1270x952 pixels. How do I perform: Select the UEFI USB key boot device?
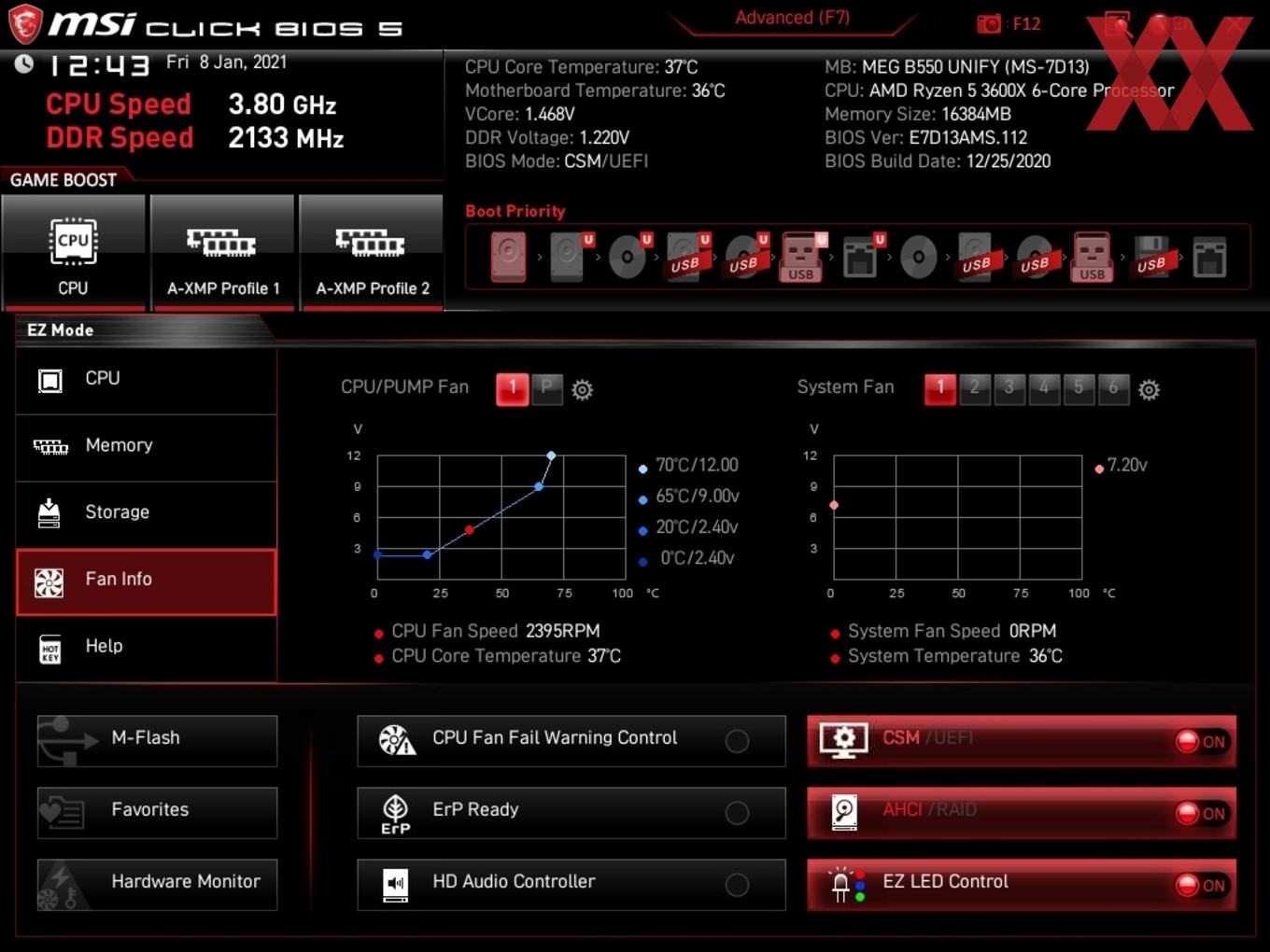pyautogui.click(x=802, y=257)
